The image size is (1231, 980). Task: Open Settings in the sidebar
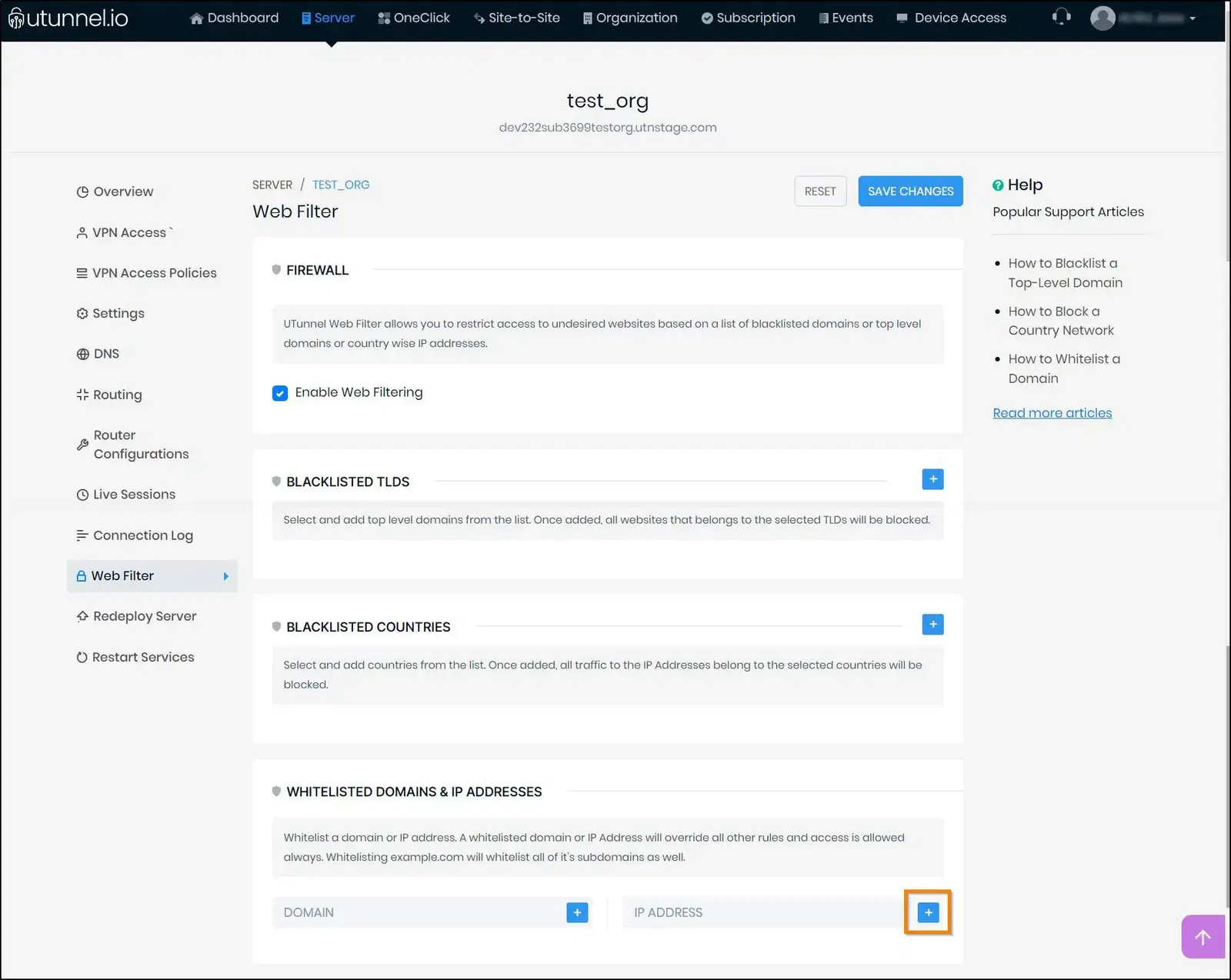coord(110,313)
